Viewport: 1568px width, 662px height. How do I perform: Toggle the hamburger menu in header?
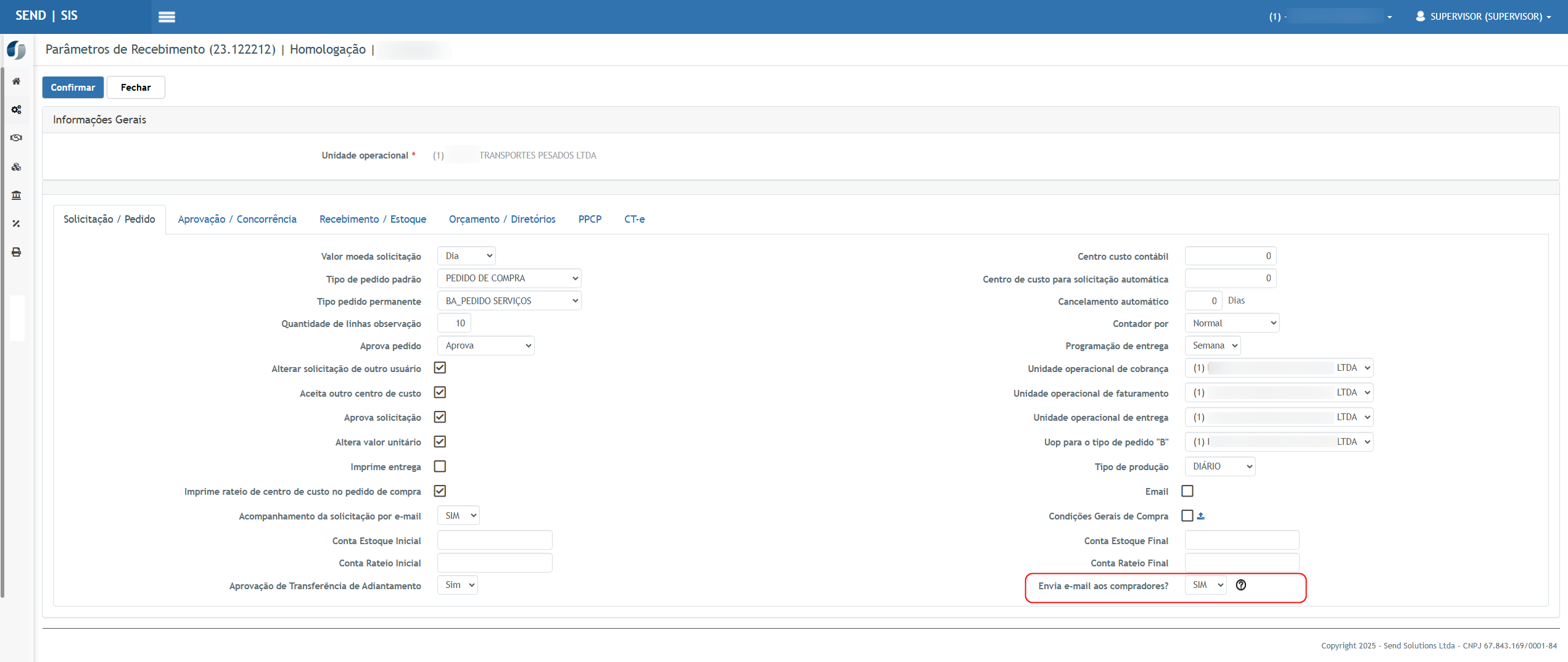(x=167, y=17)
